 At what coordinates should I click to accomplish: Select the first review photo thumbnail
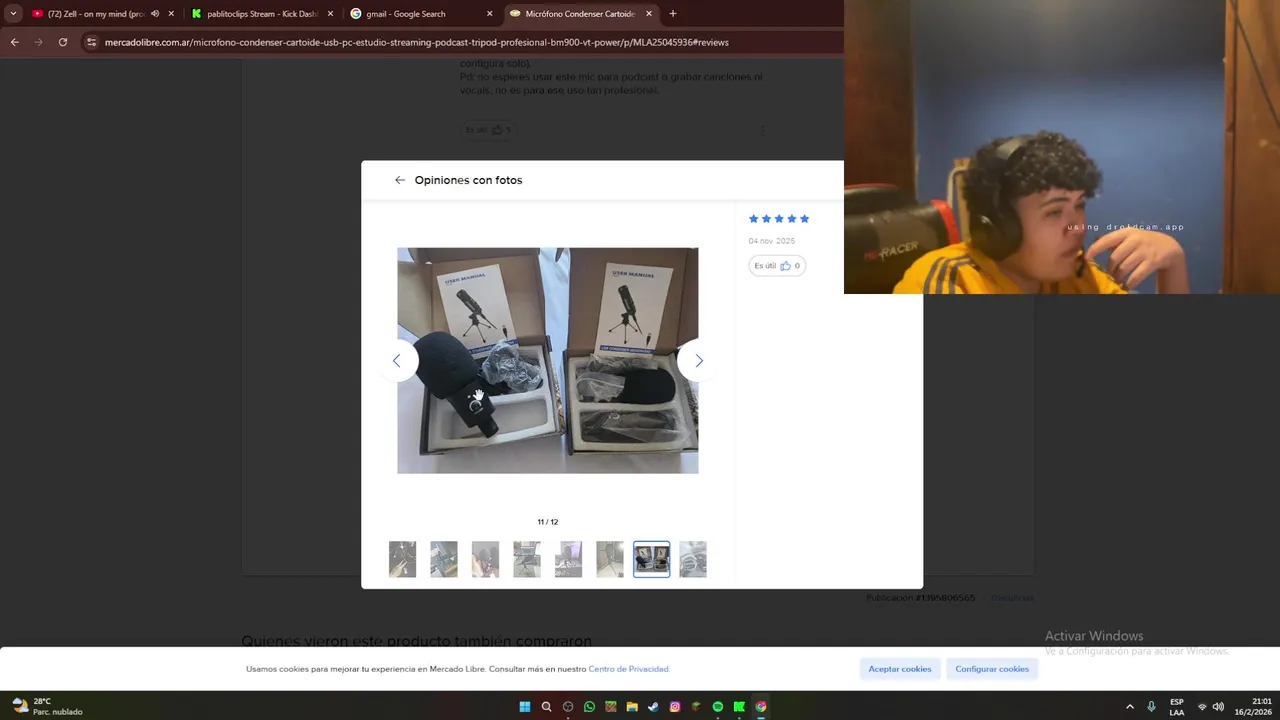coord(402,559)
